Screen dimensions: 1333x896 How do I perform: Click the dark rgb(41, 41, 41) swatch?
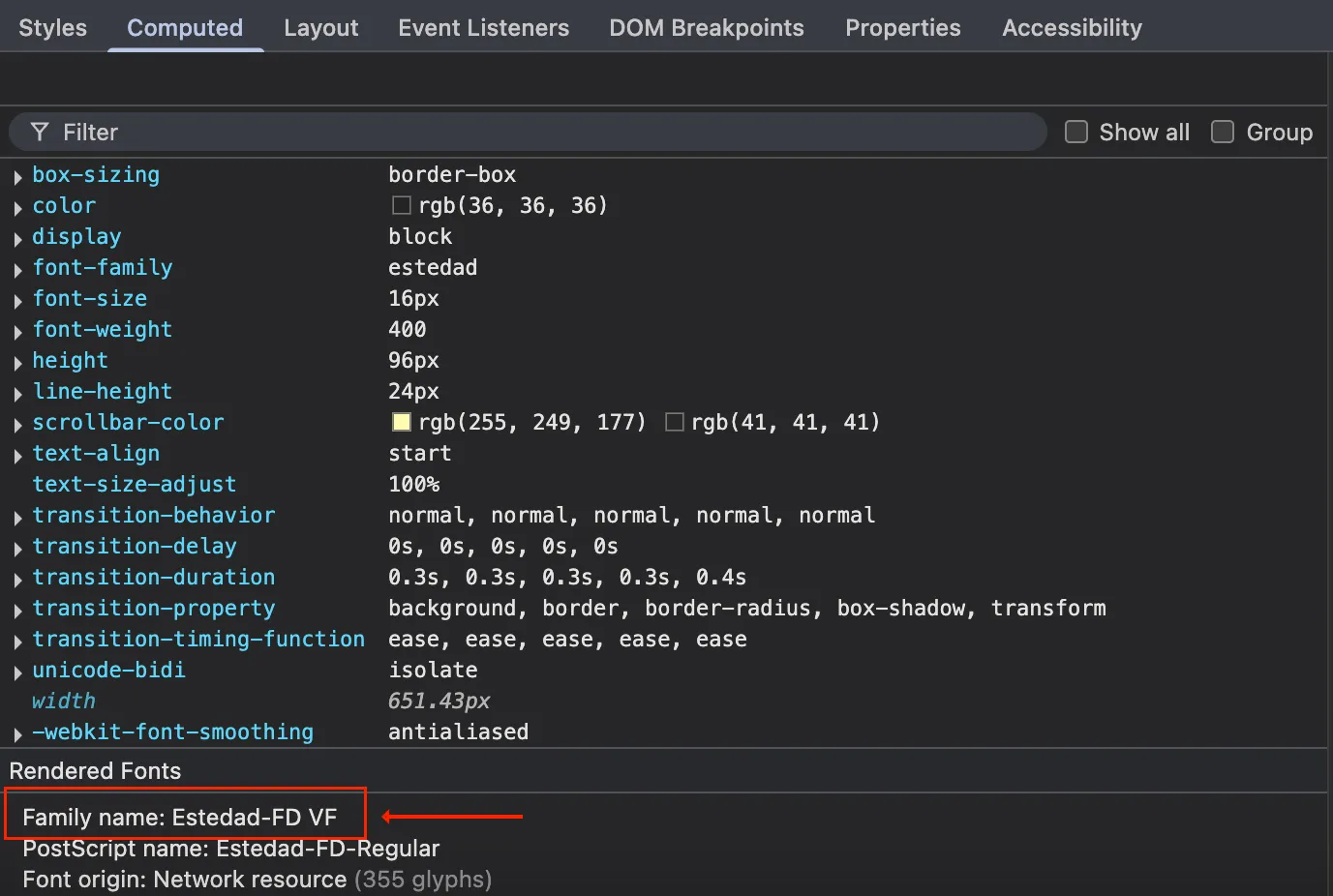point(675,422)
